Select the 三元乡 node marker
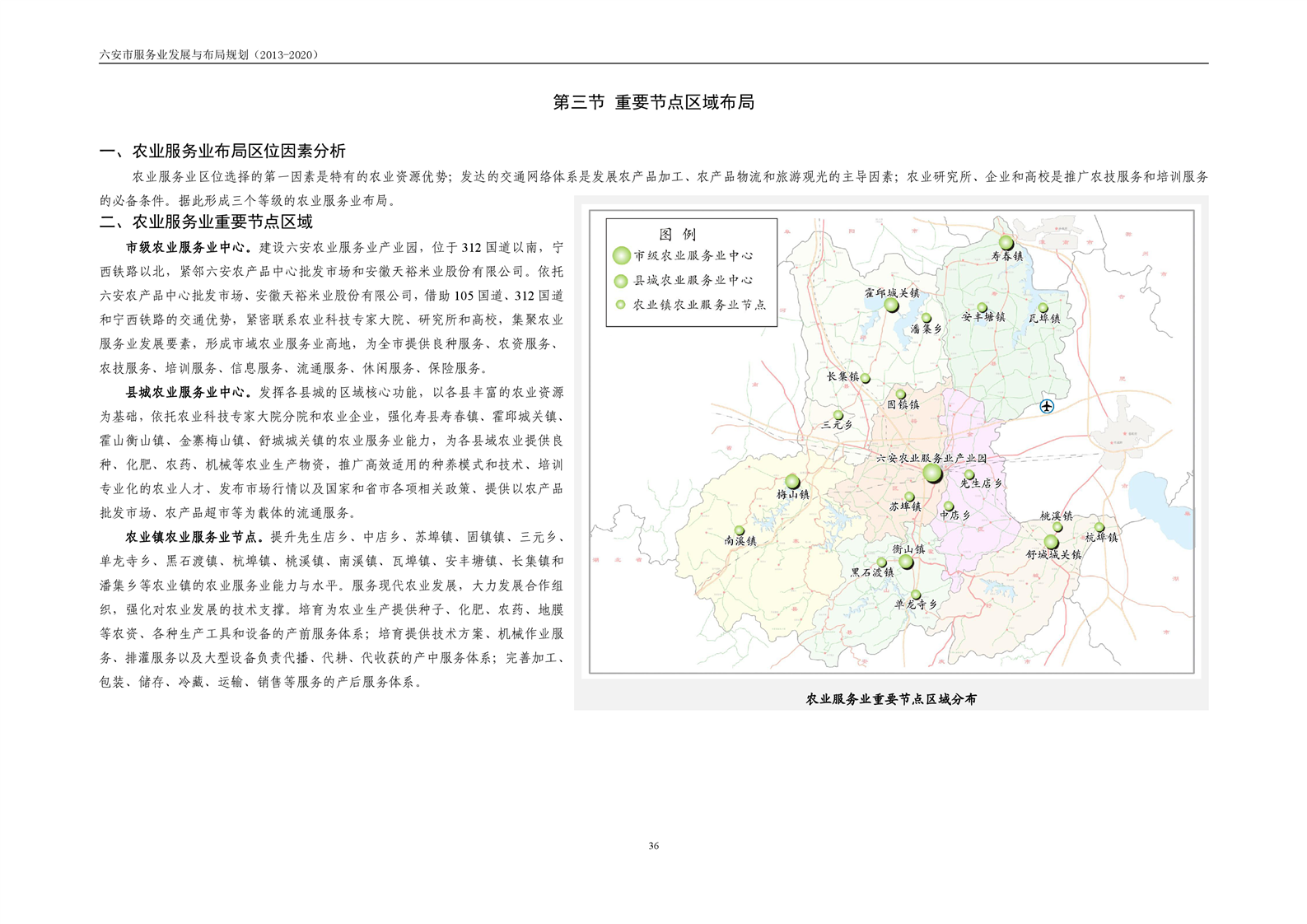Screen dimensions: 1307x924 [x=838, y=415]
